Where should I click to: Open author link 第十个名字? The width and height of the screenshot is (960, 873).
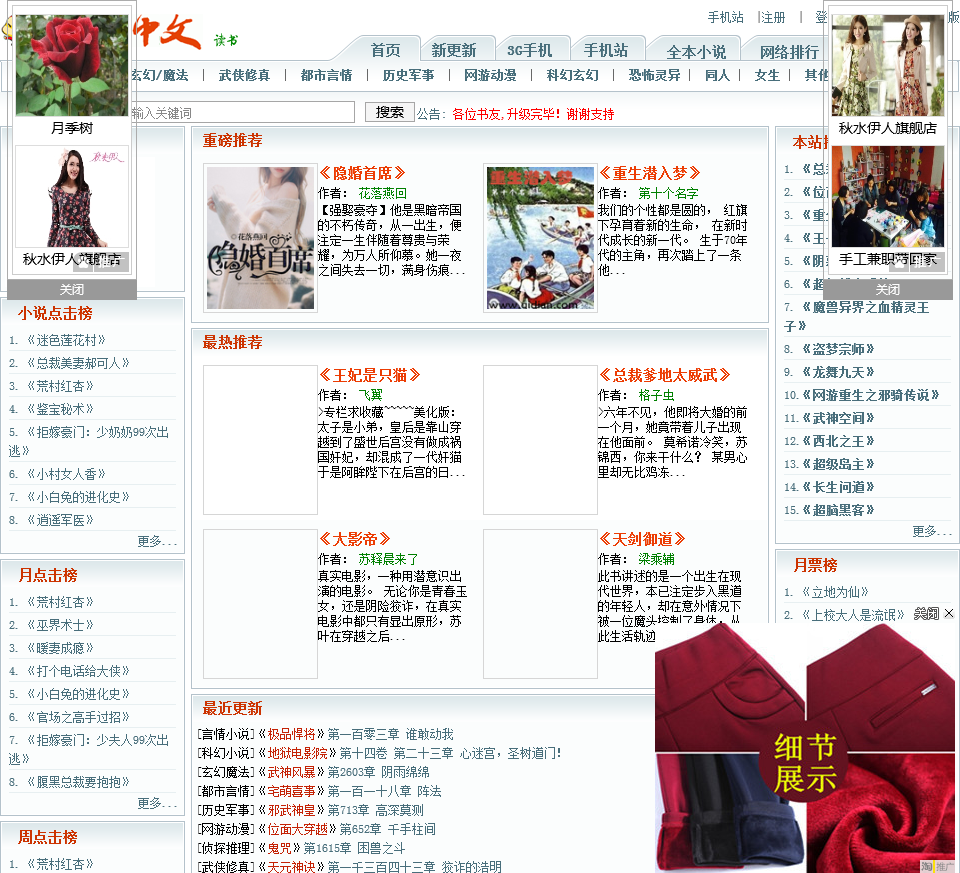click(x=668, y=193)
